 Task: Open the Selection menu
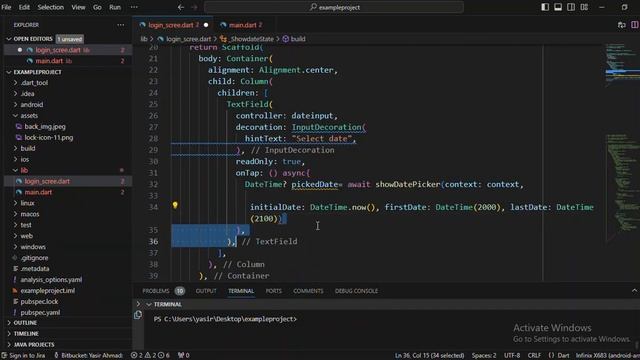coord(51,7)
